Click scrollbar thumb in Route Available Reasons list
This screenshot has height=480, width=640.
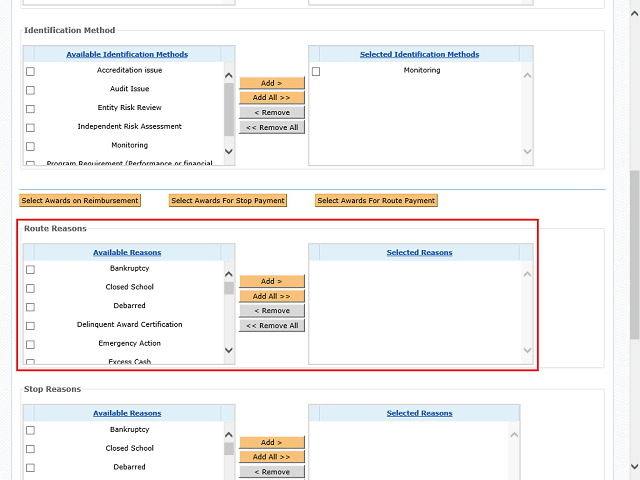[229, 288]
